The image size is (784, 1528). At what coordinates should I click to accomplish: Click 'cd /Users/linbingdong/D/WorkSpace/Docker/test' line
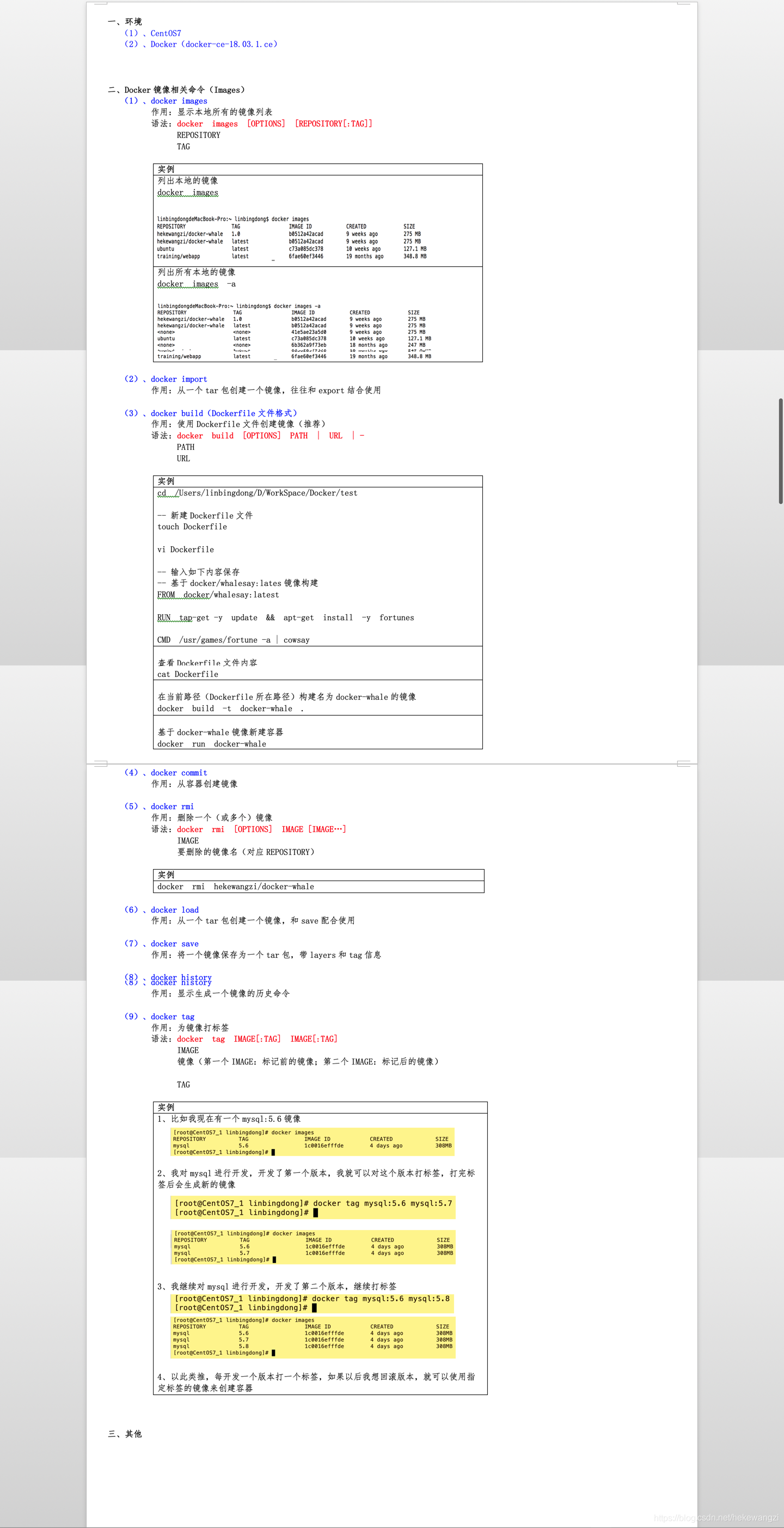pyautogui.click(x=258, y=493)
